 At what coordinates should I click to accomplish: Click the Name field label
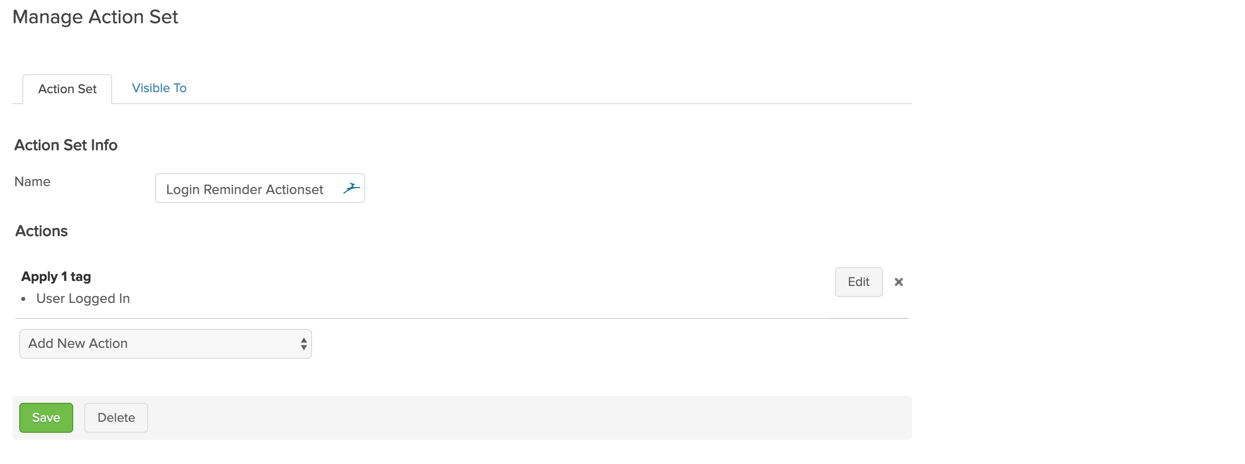[x=32, y=182]
